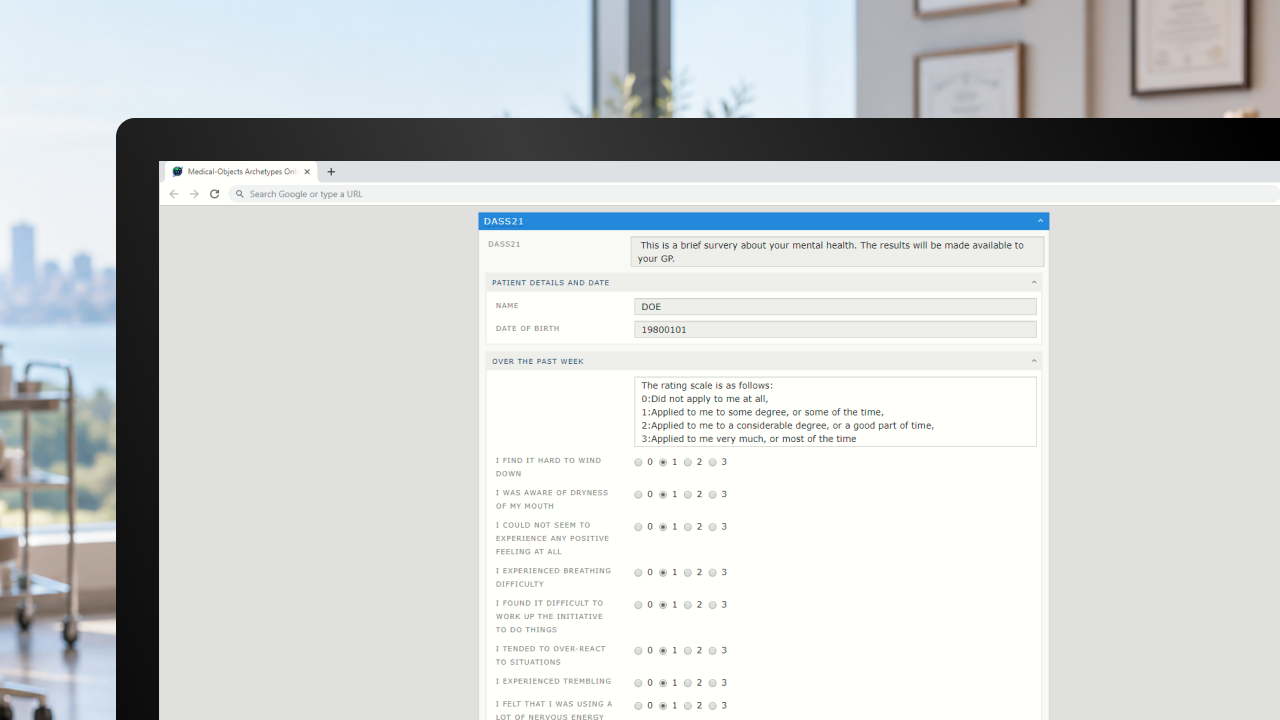Click the Date of Birth field
This screenshot has height=720, width=1280.
[x=835, y=329]
